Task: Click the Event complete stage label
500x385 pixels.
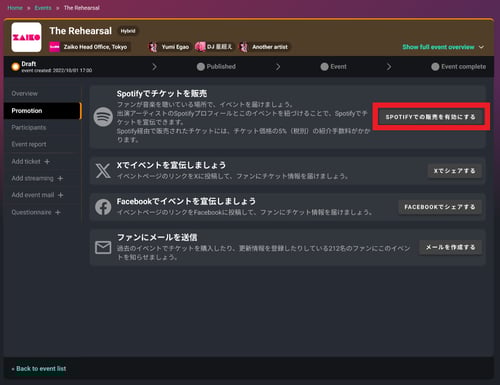Action: point(464,67)
